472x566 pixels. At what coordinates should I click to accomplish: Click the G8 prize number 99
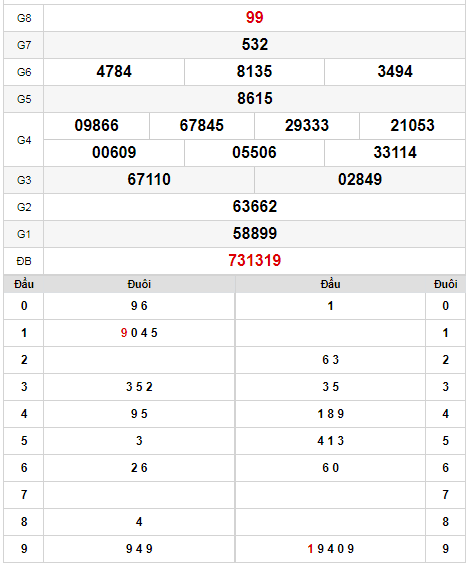coord(254,17)
